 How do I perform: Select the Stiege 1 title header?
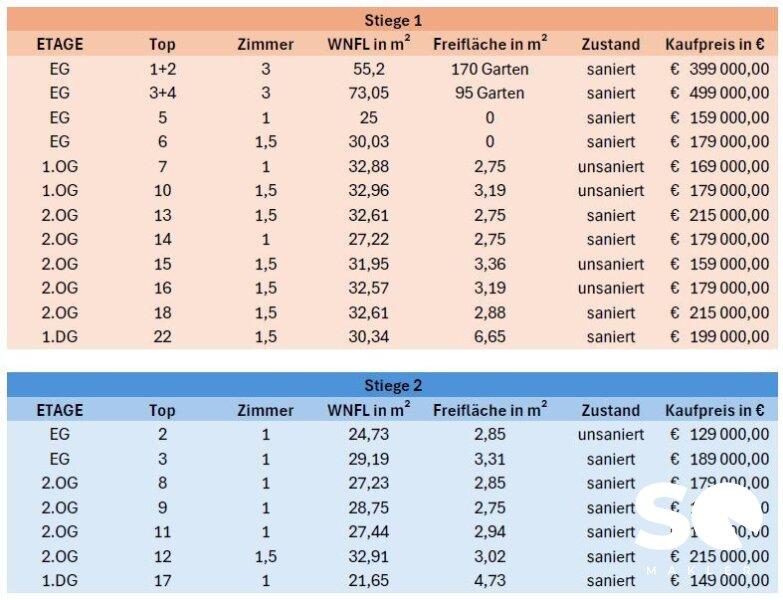click(x=393, y=21)
